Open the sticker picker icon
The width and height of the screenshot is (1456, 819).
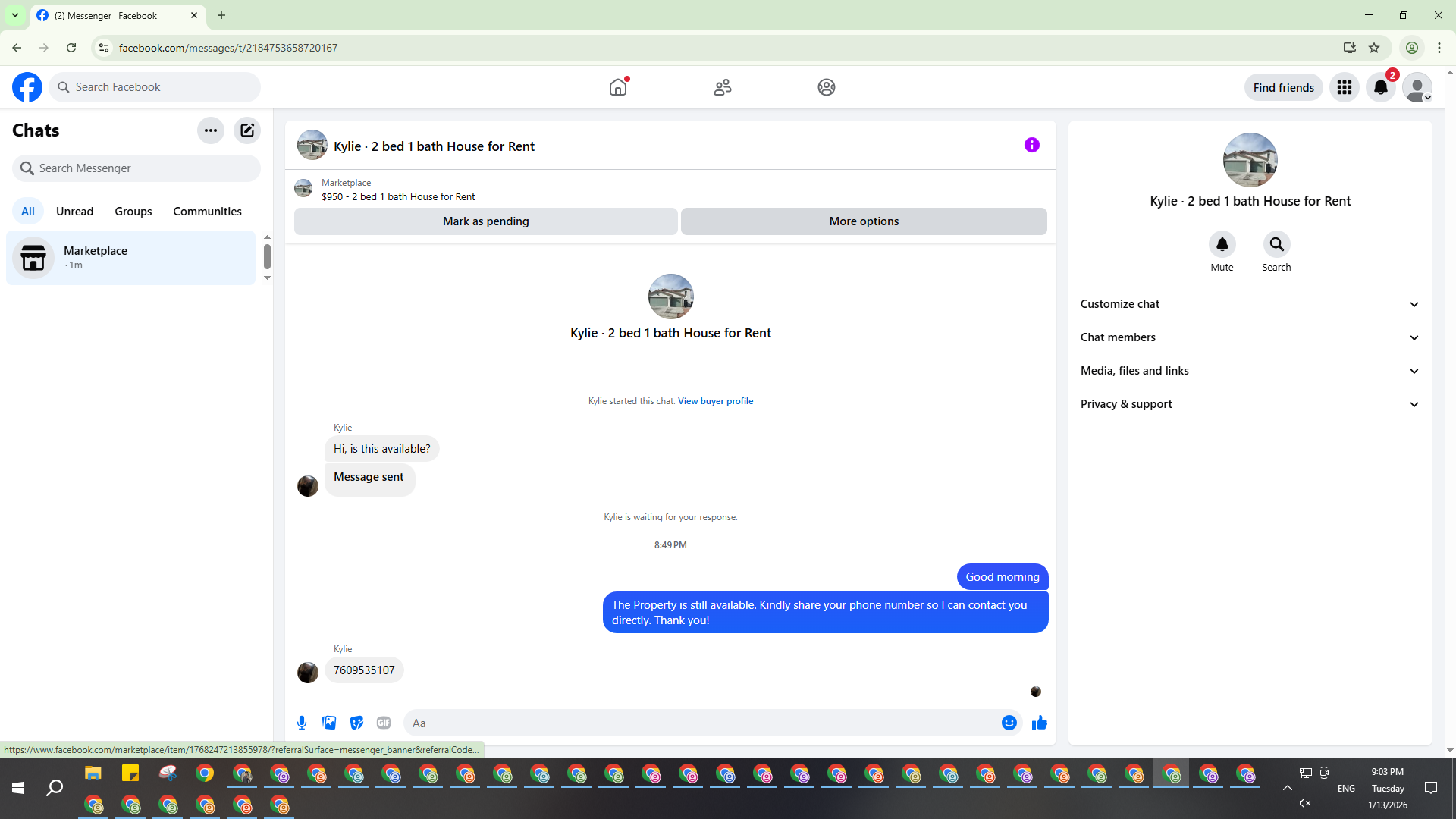click(x=356, y=723)
